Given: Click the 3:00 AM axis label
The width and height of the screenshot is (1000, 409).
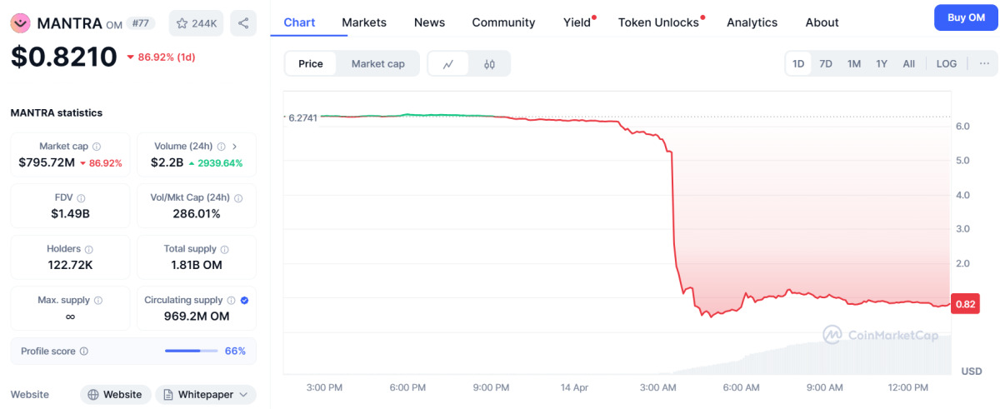Looking at the screenshot, I should tap(659, 387).
